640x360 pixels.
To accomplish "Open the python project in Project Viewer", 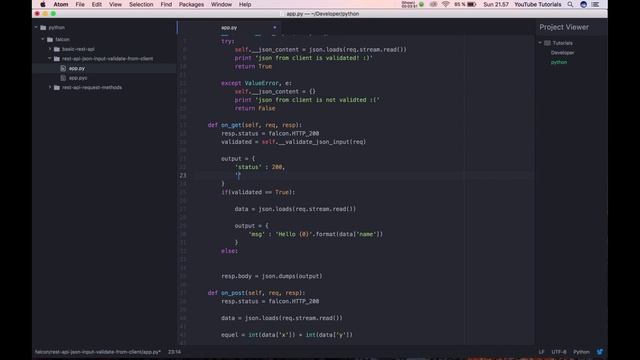I will 559,62.
